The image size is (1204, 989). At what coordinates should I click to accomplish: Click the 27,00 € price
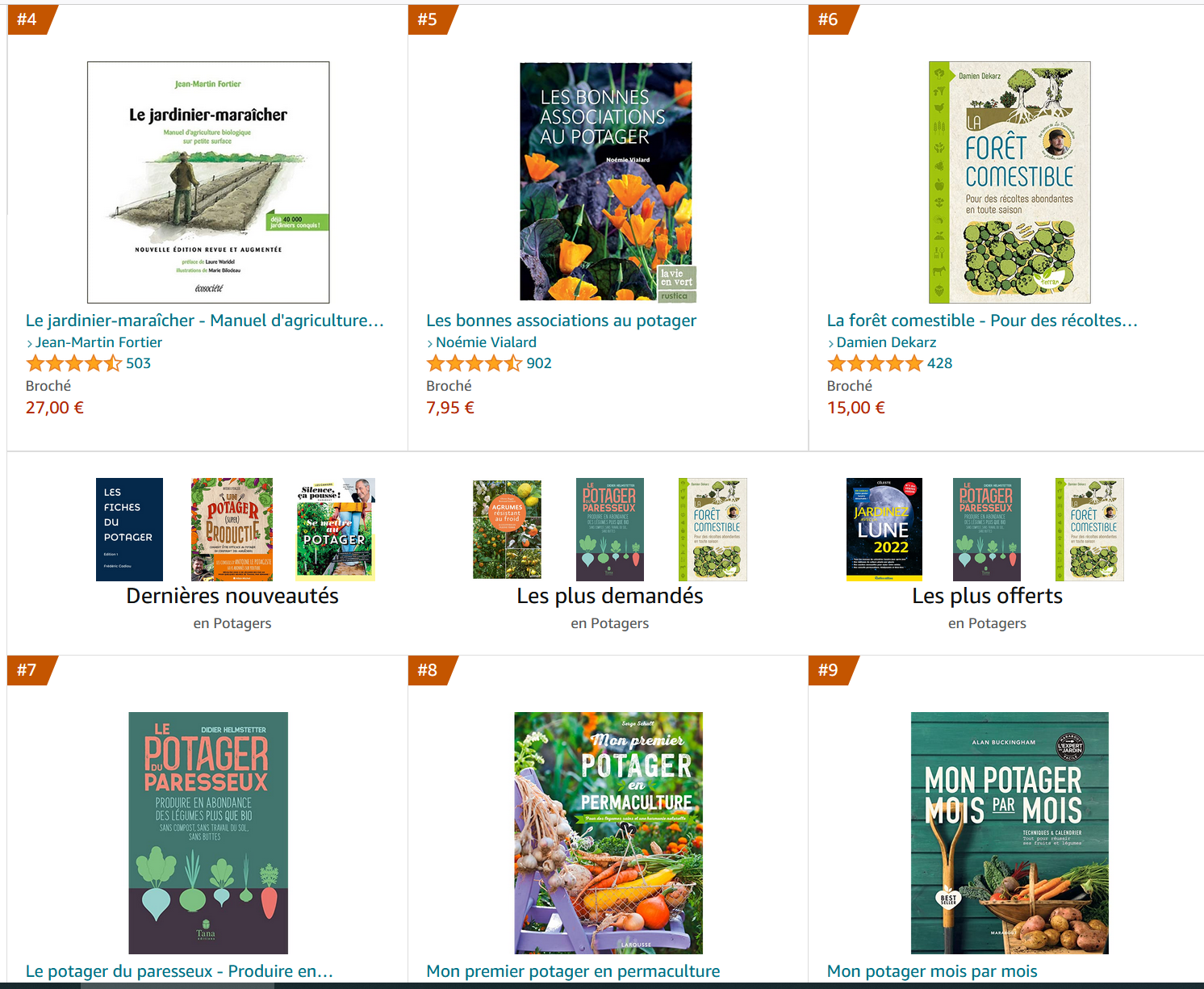55,408
